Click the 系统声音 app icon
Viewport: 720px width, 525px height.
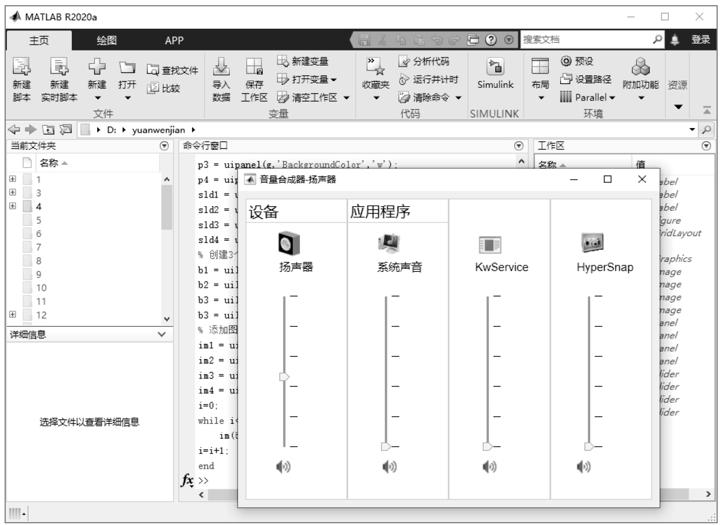coord(389,243)
